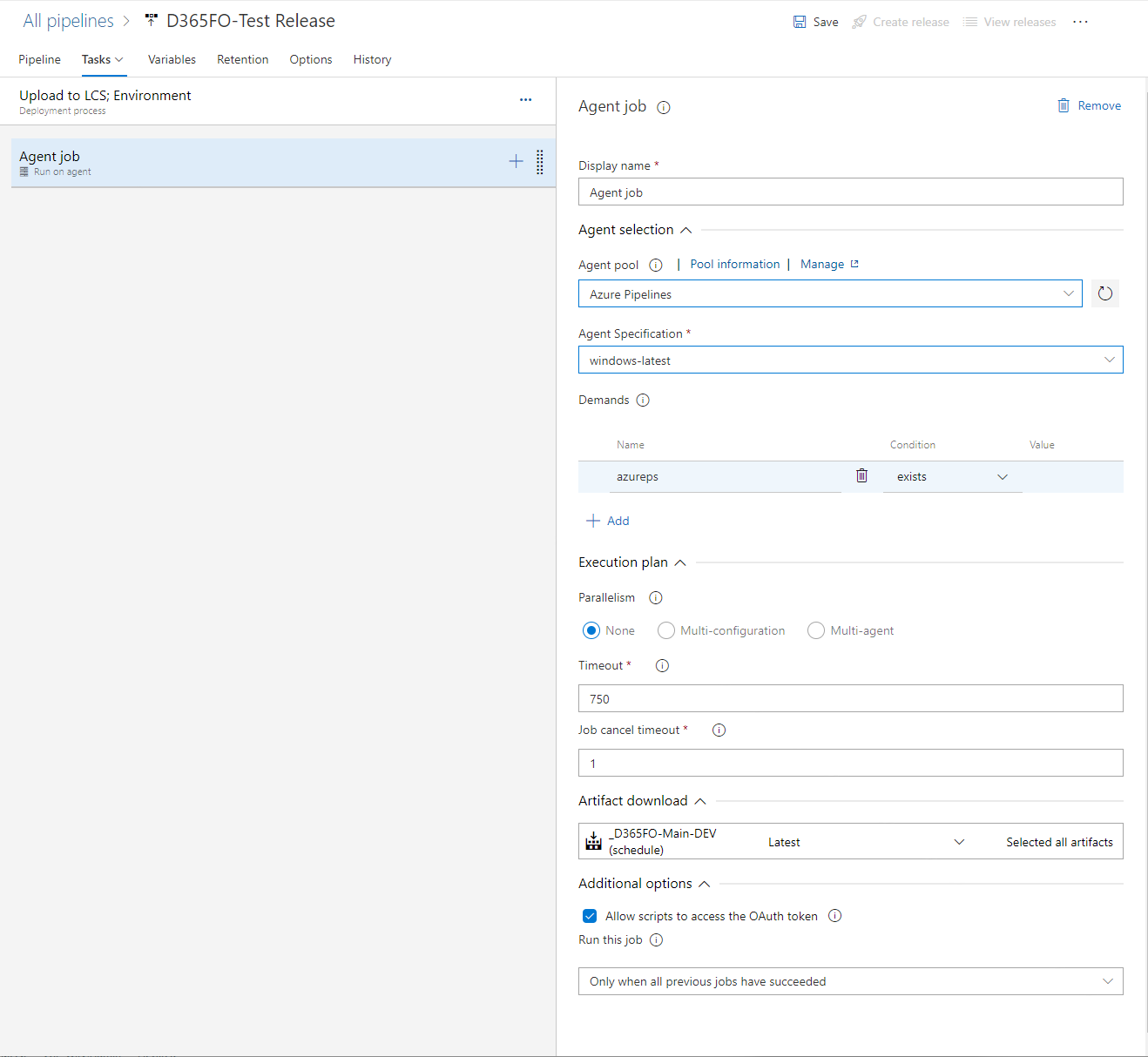Open the top-right more options ellipsis
Screen dimensions: 1148x1057
point(1080,22)
